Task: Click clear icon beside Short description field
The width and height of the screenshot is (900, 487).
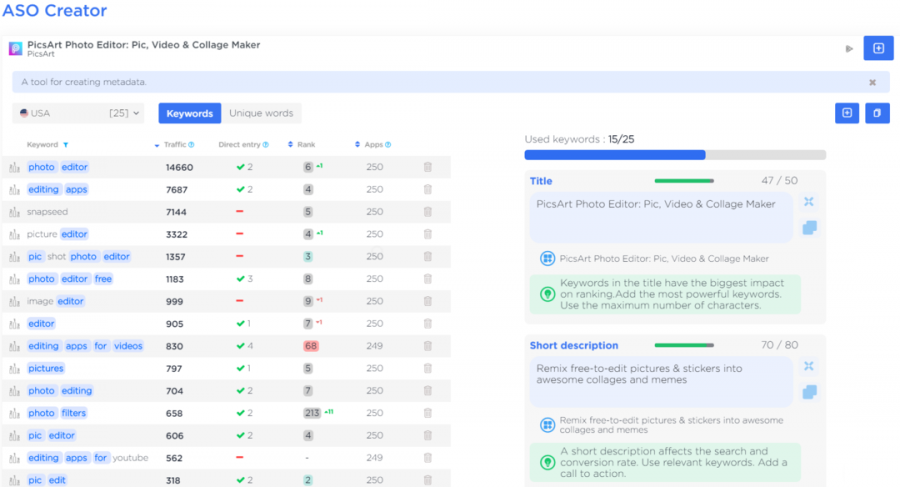Action: point(809,366)
